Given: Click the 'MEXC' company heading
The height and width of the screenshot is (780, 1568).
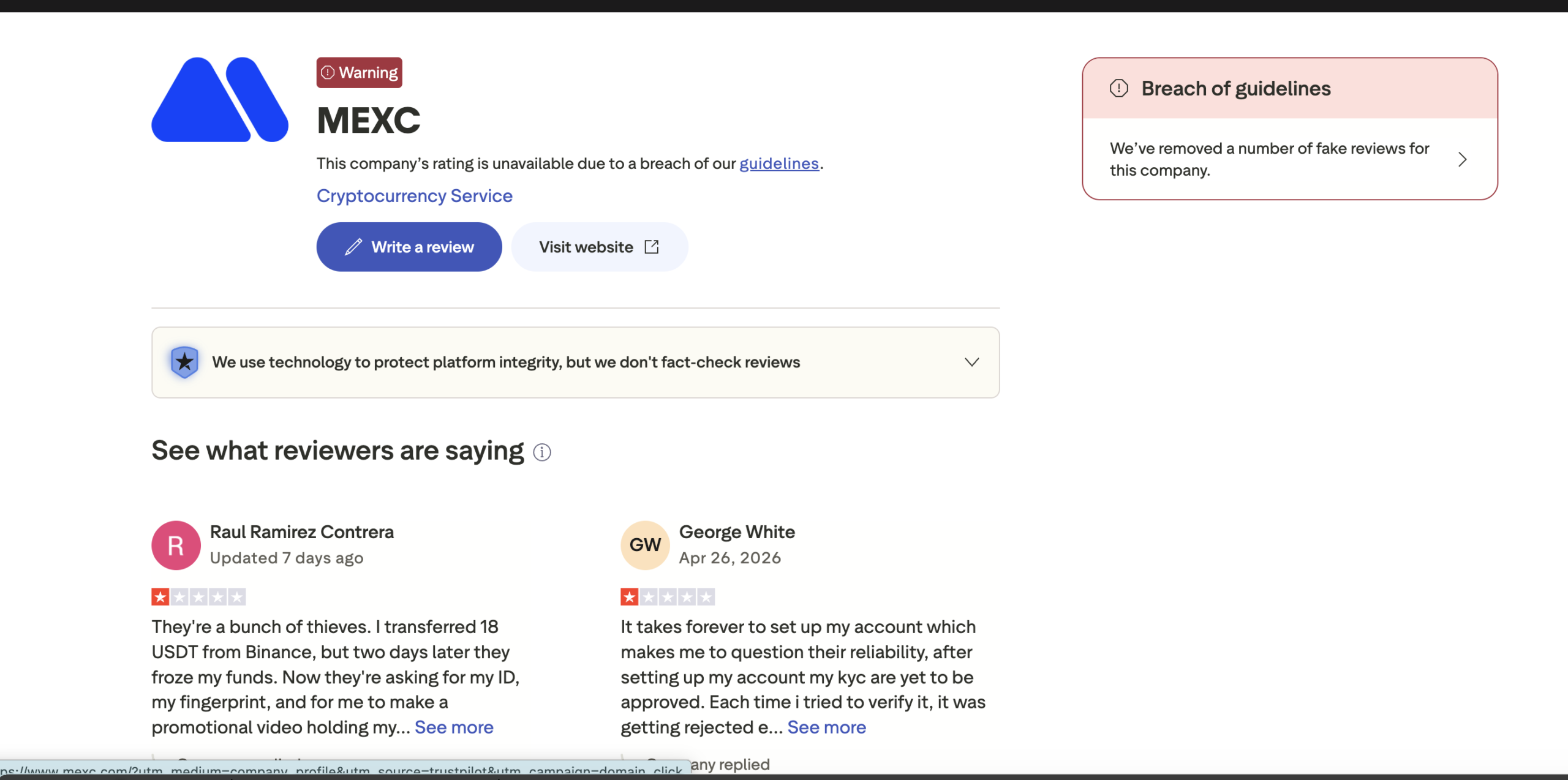Looking at the screenshot, I should tap(369, 120).
